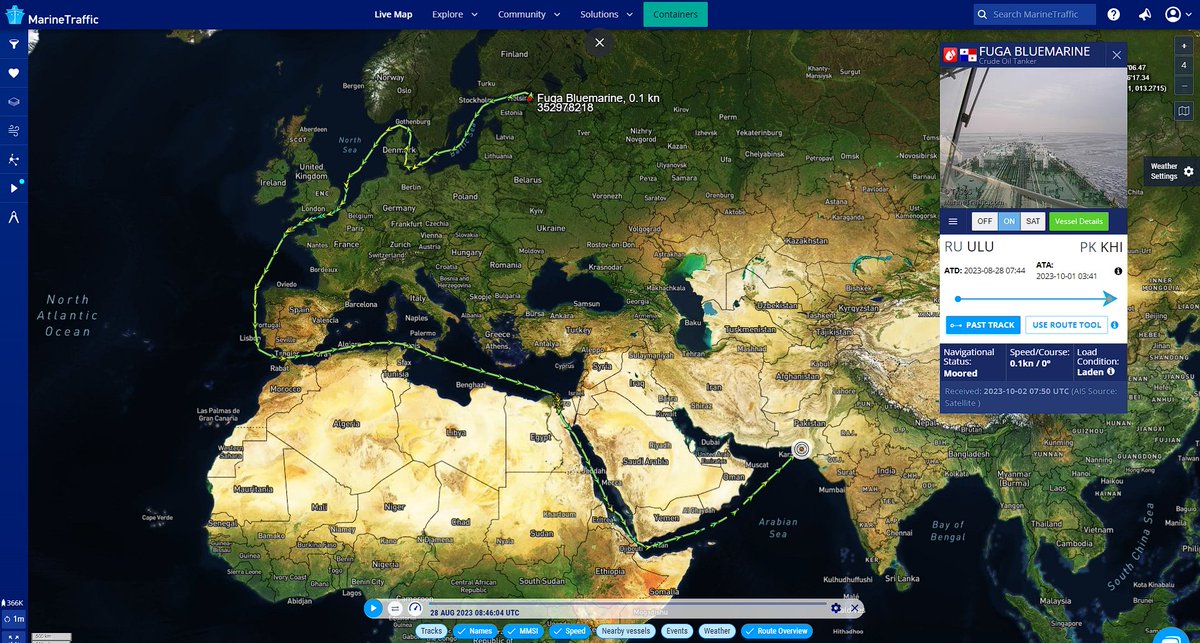Open Vessel Details green button
This screenshot has width=1200, height=643.
pyautogui.click(x=1079, y=221)
